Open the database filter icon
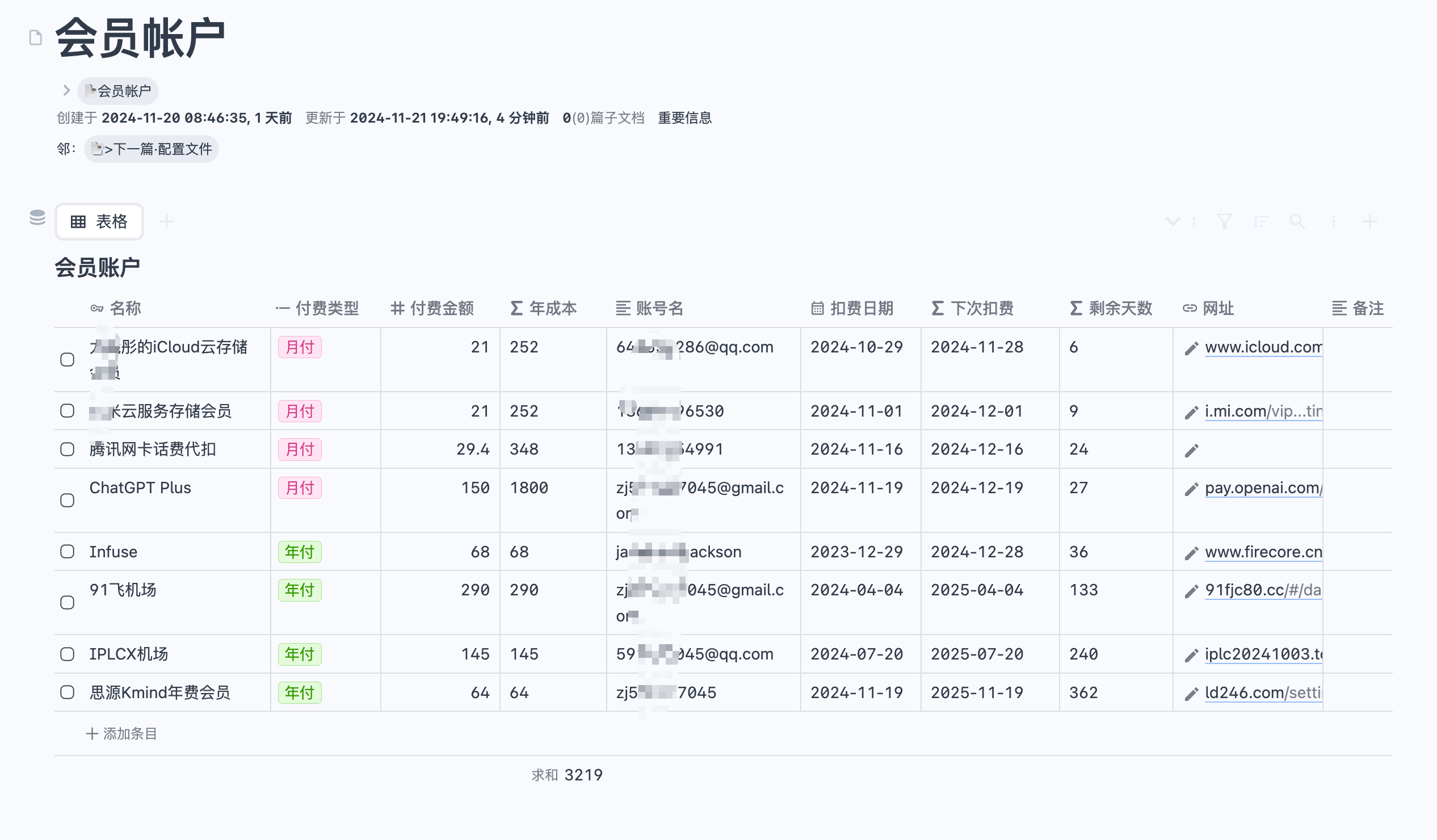The height and width of the screenshot is (840, 1437). tap(1224, 221)
